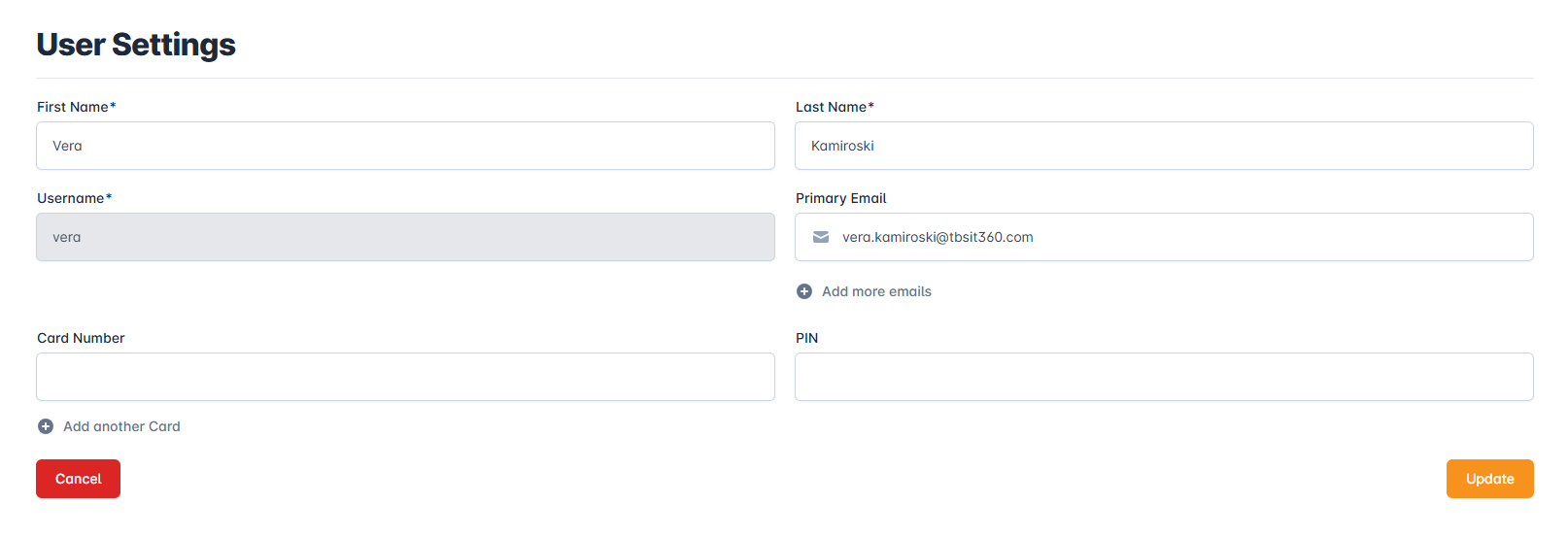Focus the Last Name field containing Kamiroski
The height and width of the screenshot is (538, 1568).
(x=1164, y=146)
